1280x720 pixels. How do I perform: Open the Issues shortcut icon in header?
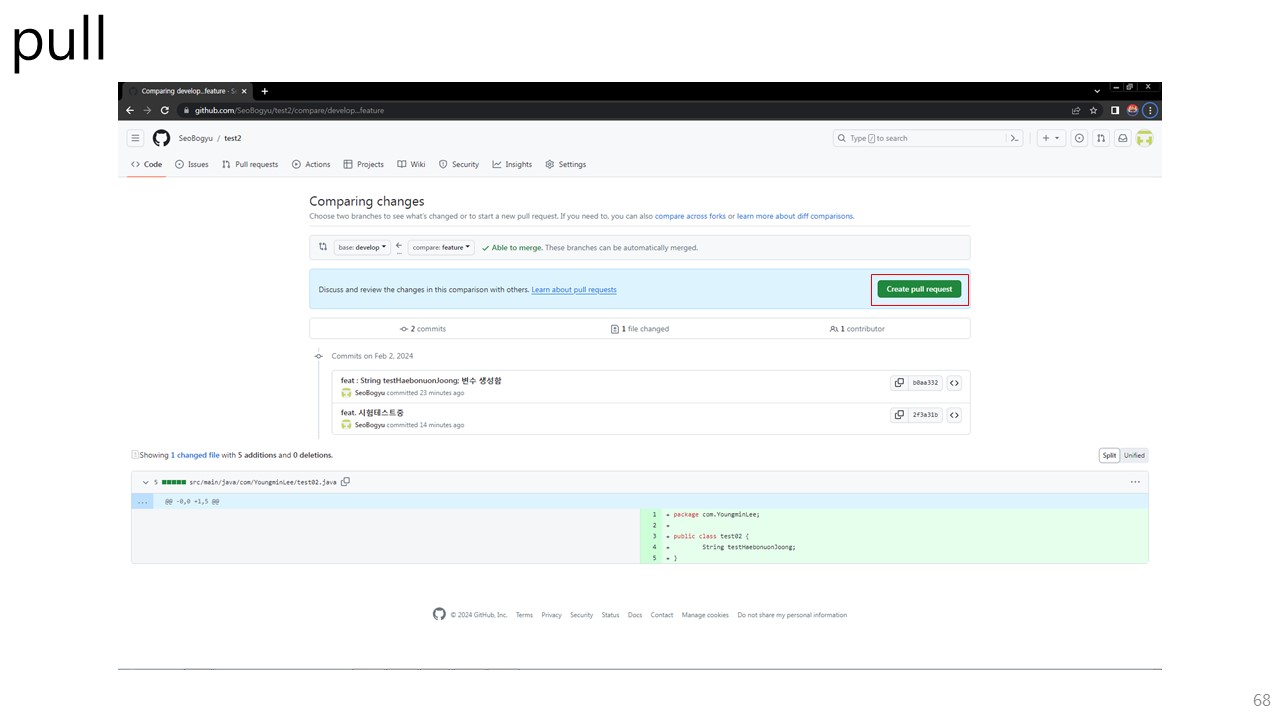click(x=1079, y=138)
